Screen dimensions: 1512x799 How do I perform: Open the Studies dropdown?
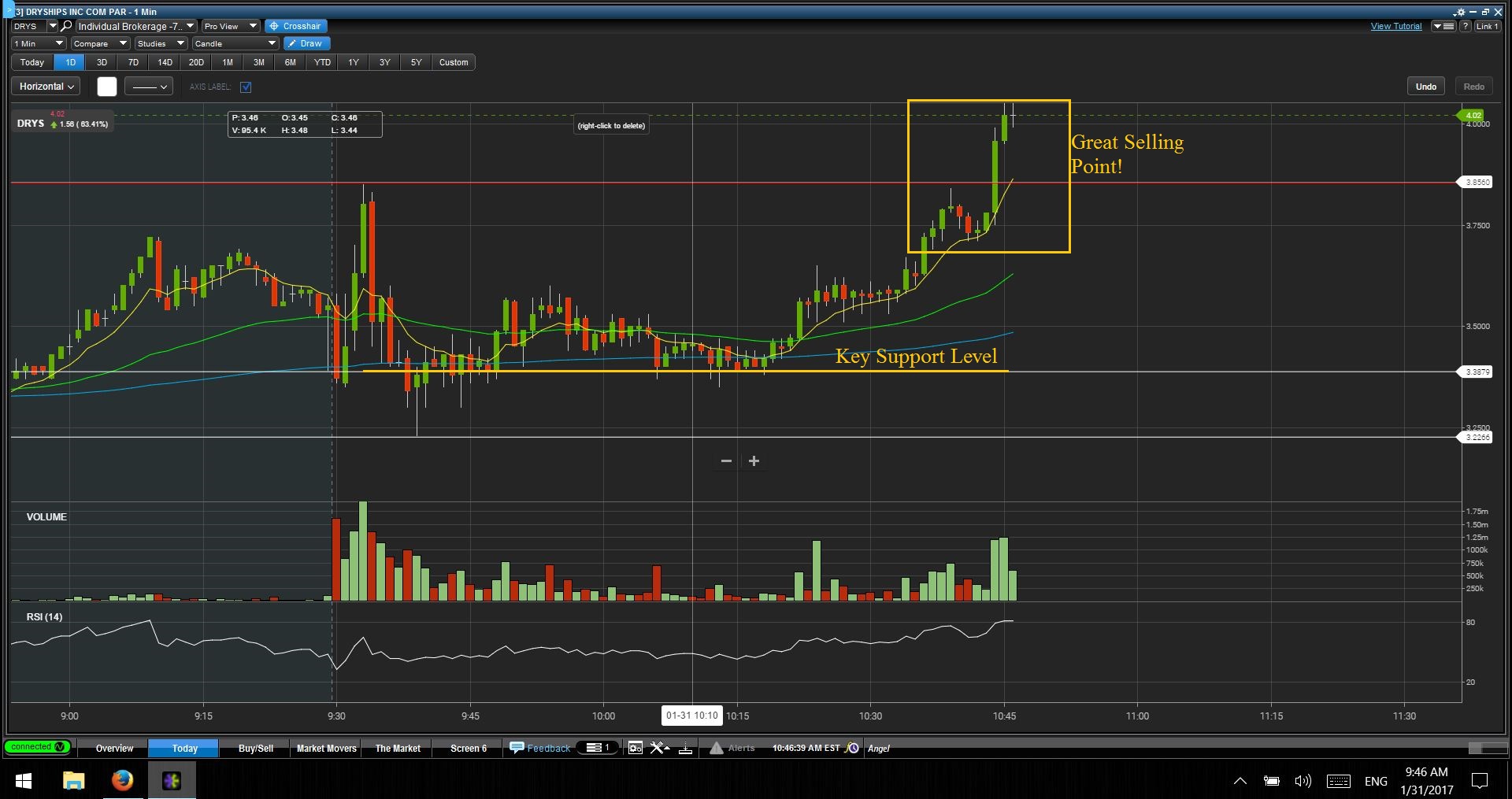(161, 43)
